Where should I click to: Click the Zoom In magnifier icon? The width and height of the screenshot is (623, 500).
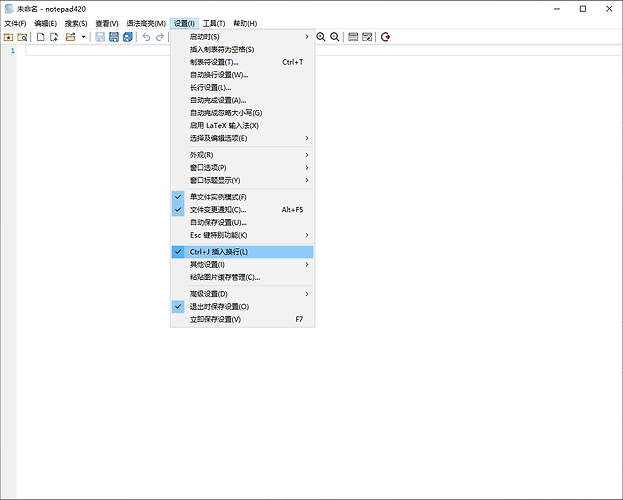pos(321,37)
